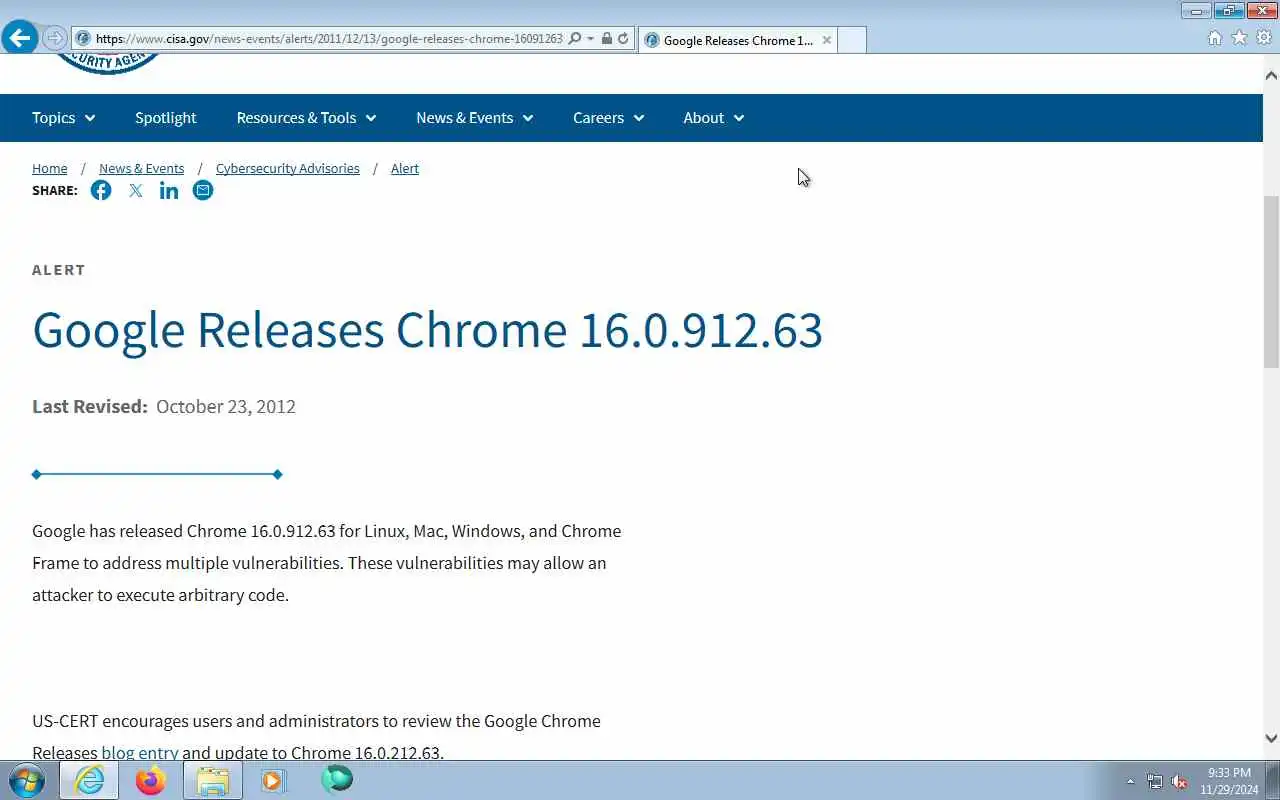Share the page on LinkedIn
Viewport: 1280px width, 800px height.
tap(169, 190)
